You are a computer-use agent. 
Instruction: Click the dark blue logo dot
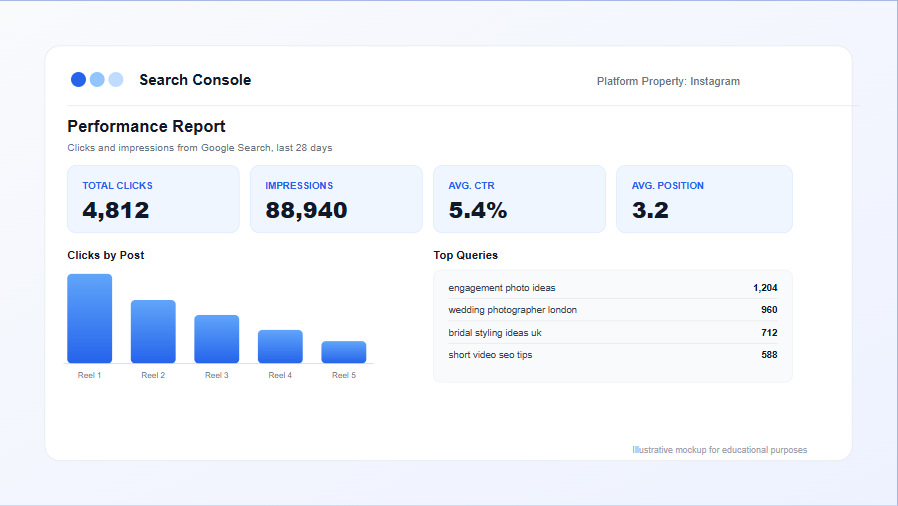[x=78, y=80]
